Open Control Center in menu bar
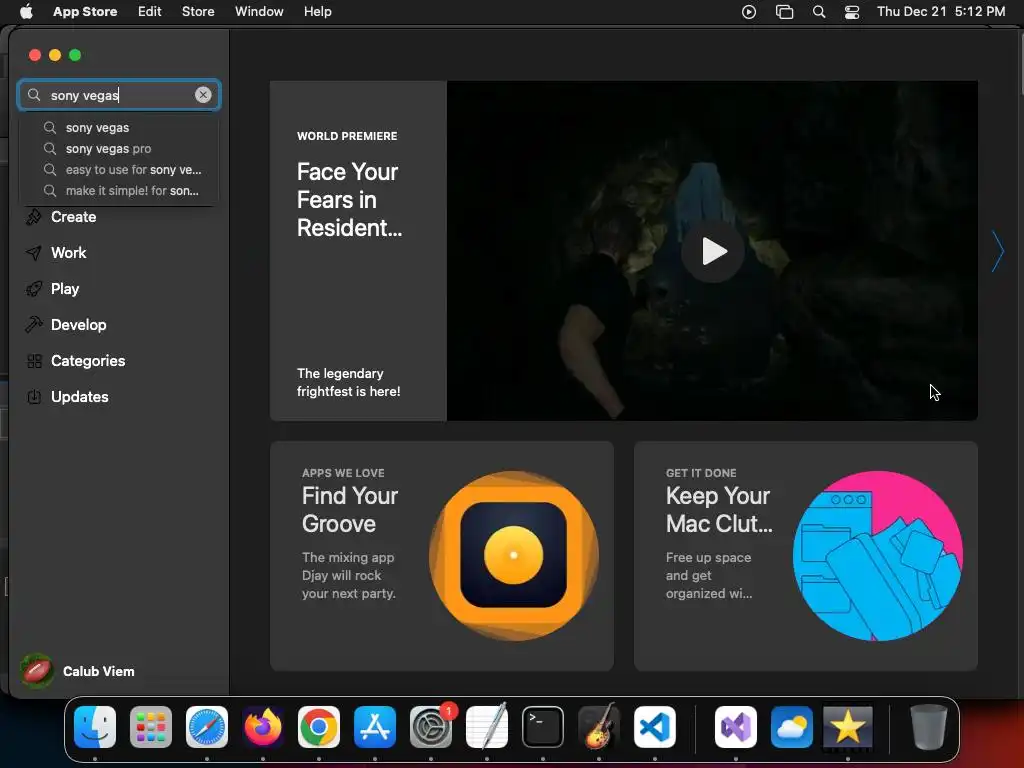The width and height of the screenshot is (1024, 768). [x=852, y=12]
